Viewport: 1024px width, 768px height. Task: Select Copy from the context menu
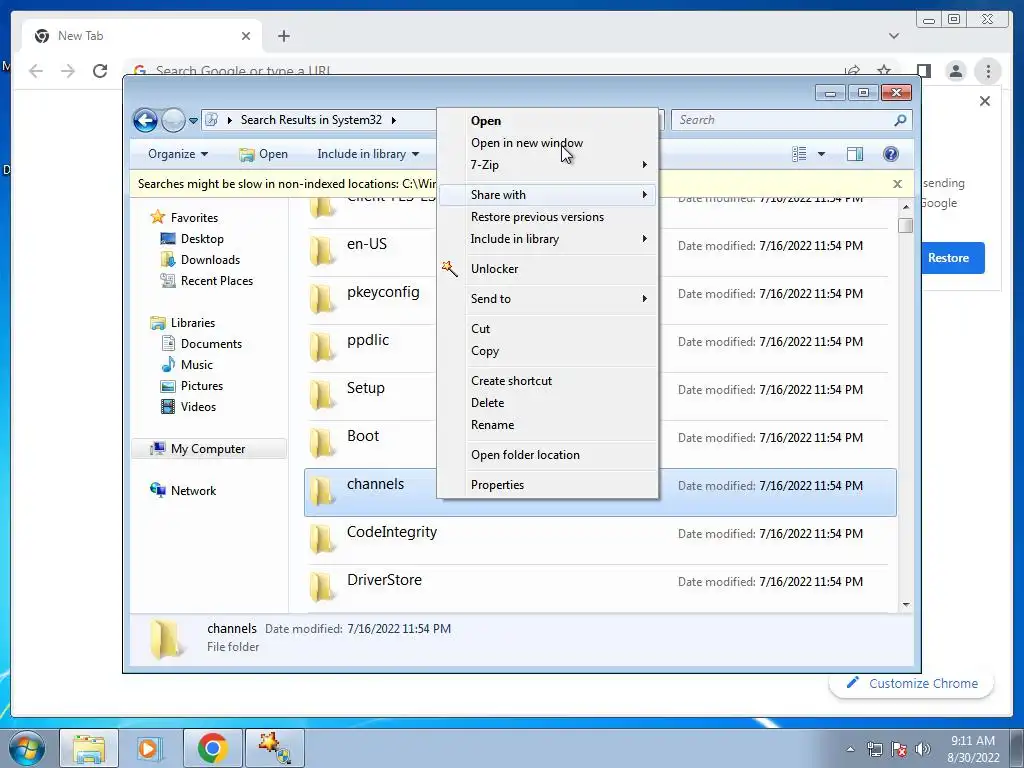point(548,351)
